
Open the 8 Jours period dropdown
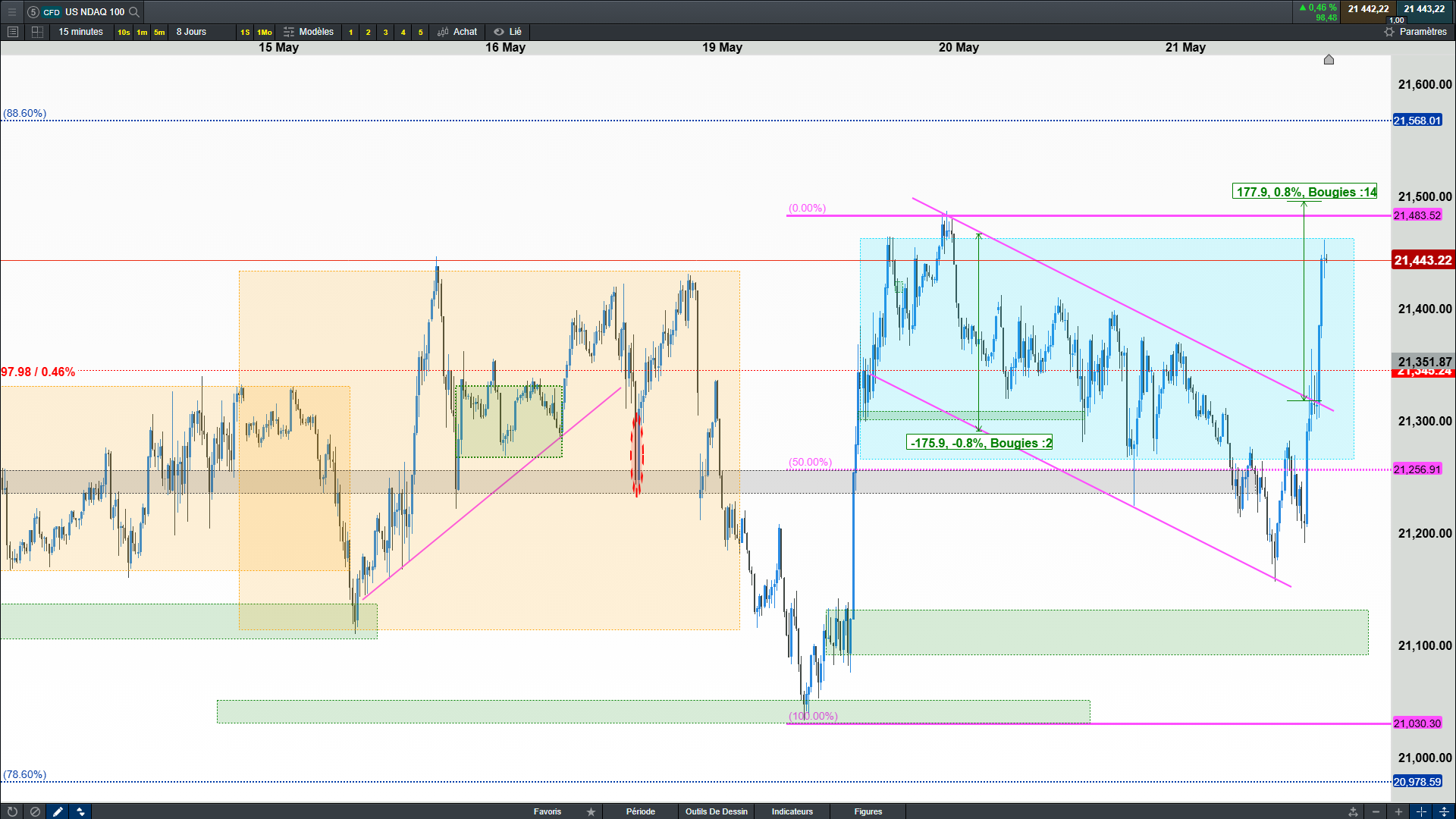(191, 32)
